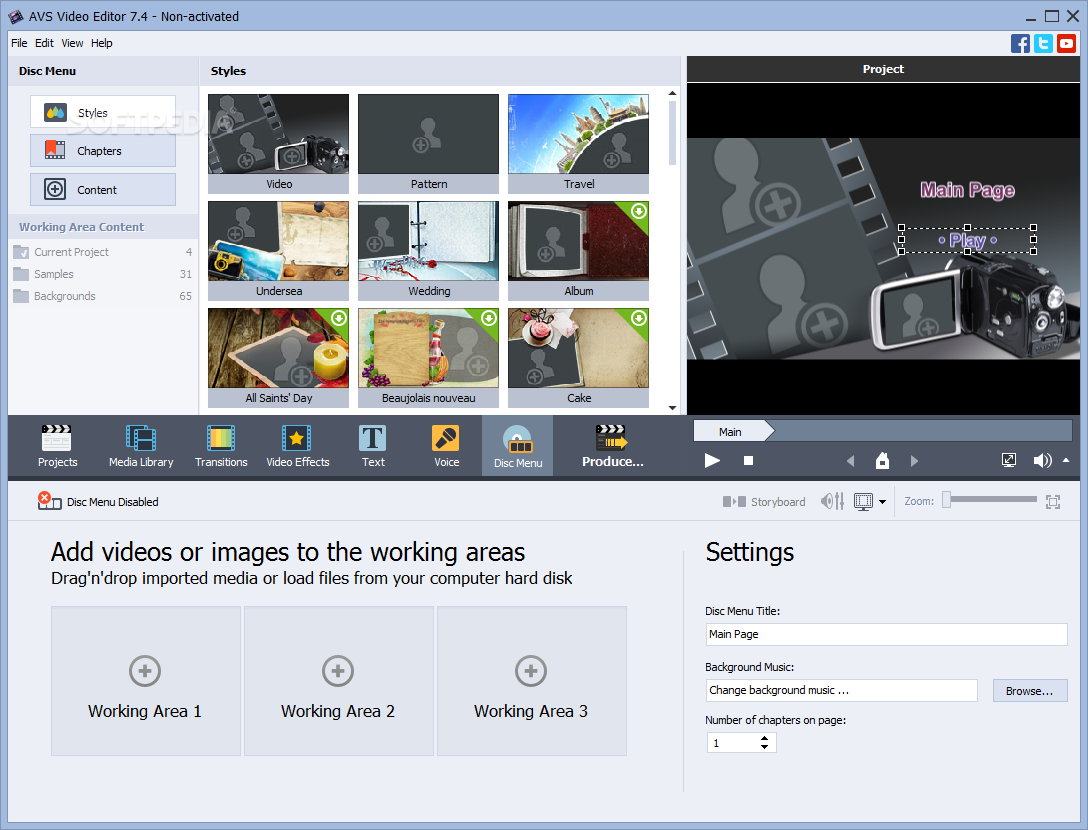Open the audio mixer icon
Image resolution: width=1088 pixels, height=830 pixels.
coord(833,501)
